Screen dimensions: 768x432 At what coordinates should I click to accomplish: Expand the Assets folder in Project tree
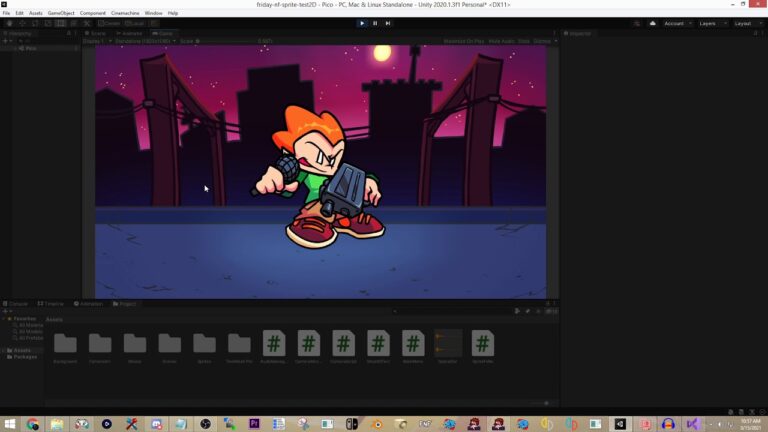click(x=4, y=351)
